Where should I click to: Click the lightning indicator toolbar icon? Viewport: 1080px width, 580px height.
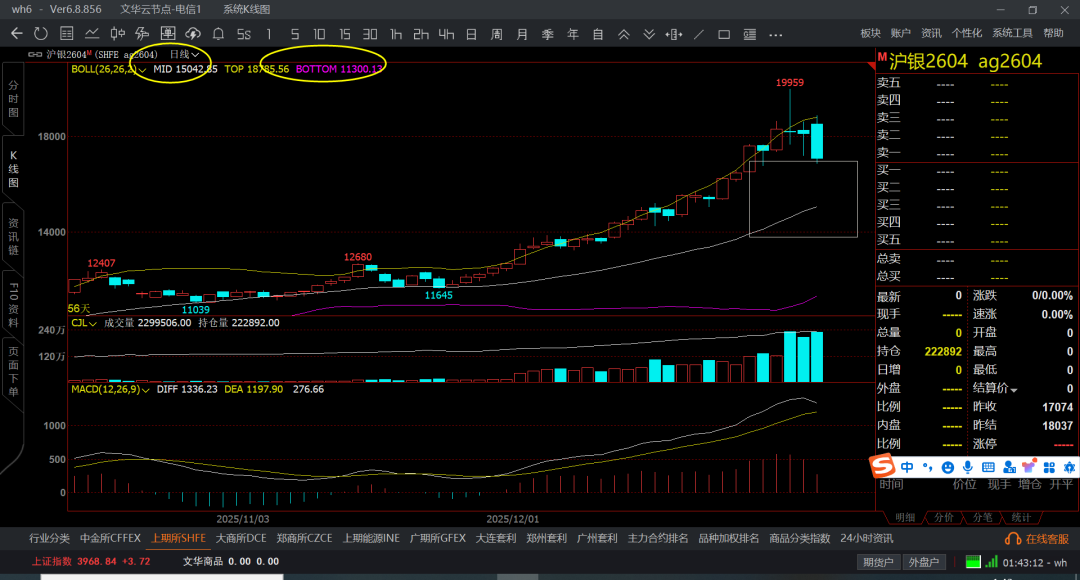point(143,34)
